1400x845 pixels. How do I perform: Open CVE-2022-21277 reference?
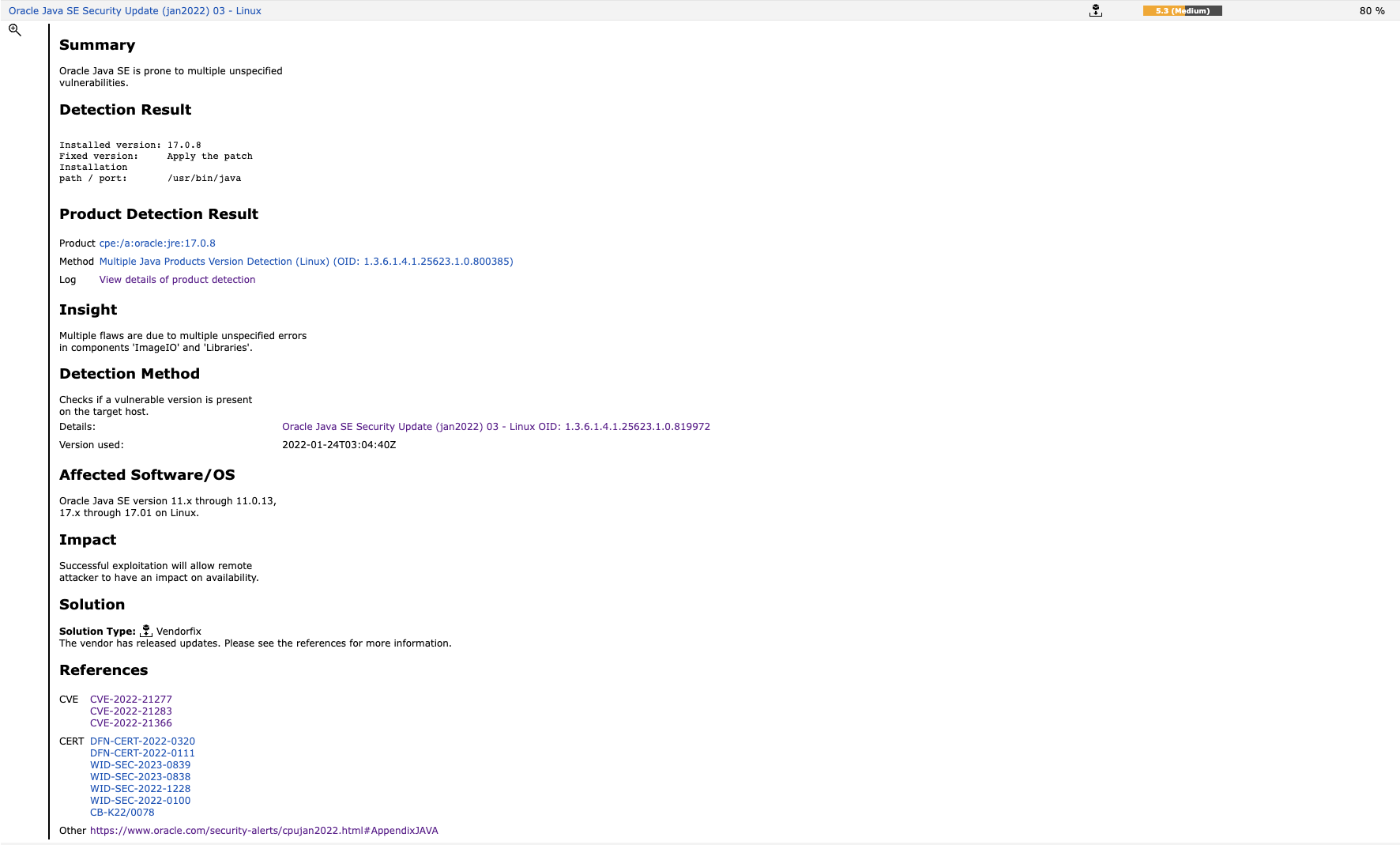[131, 700]
